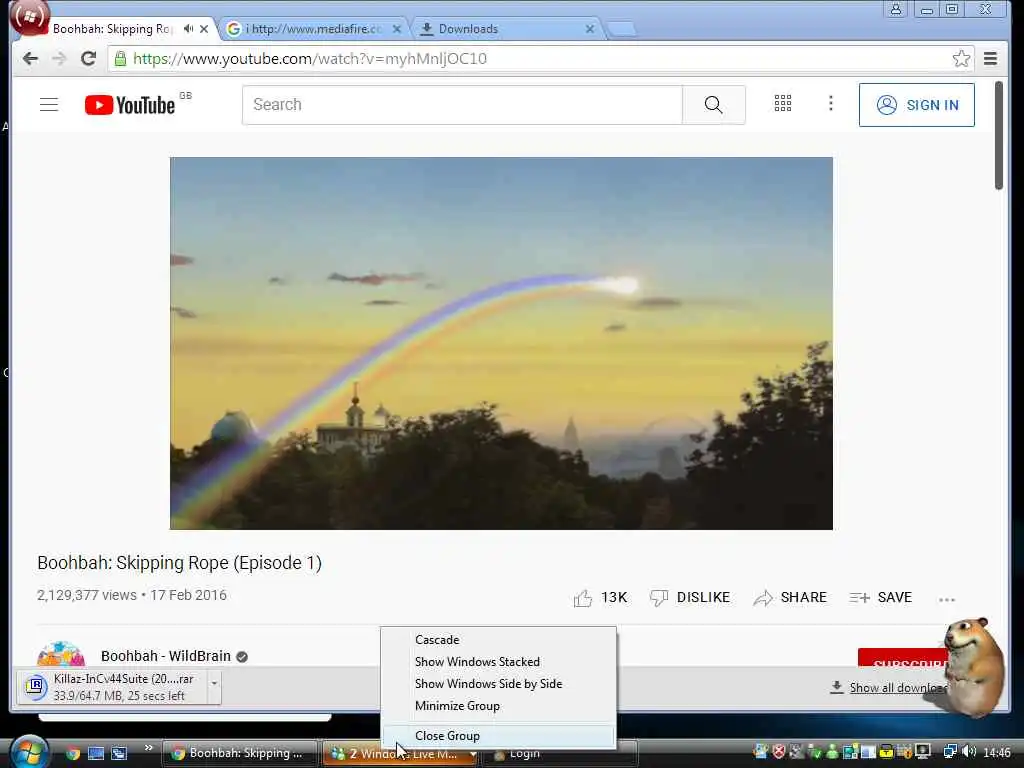
Task: Save the video to a playlist
Action: click(880, 598)
